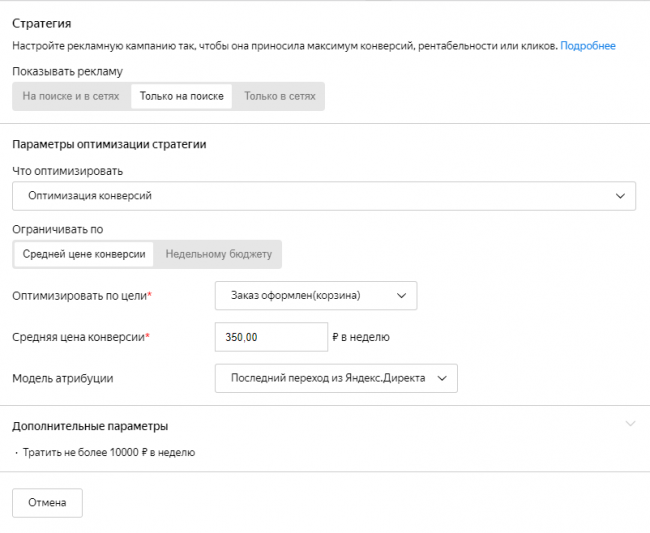The width and height of the screenshot is (650, 533).
Task: Click the 'Подробнее' link
Action: (x=587, y=46)
